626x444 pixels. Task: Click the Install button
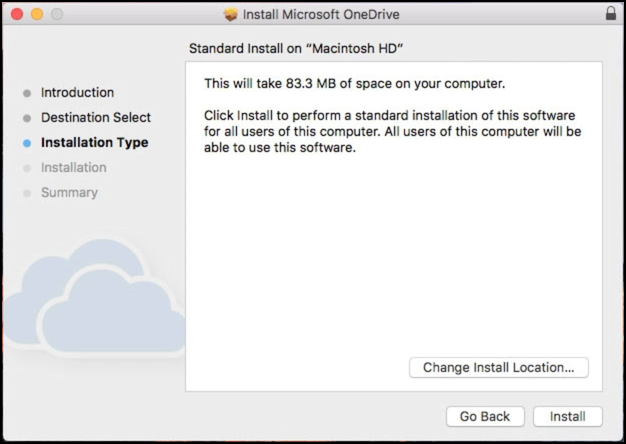pyautogui.click(x=567, y=416)
